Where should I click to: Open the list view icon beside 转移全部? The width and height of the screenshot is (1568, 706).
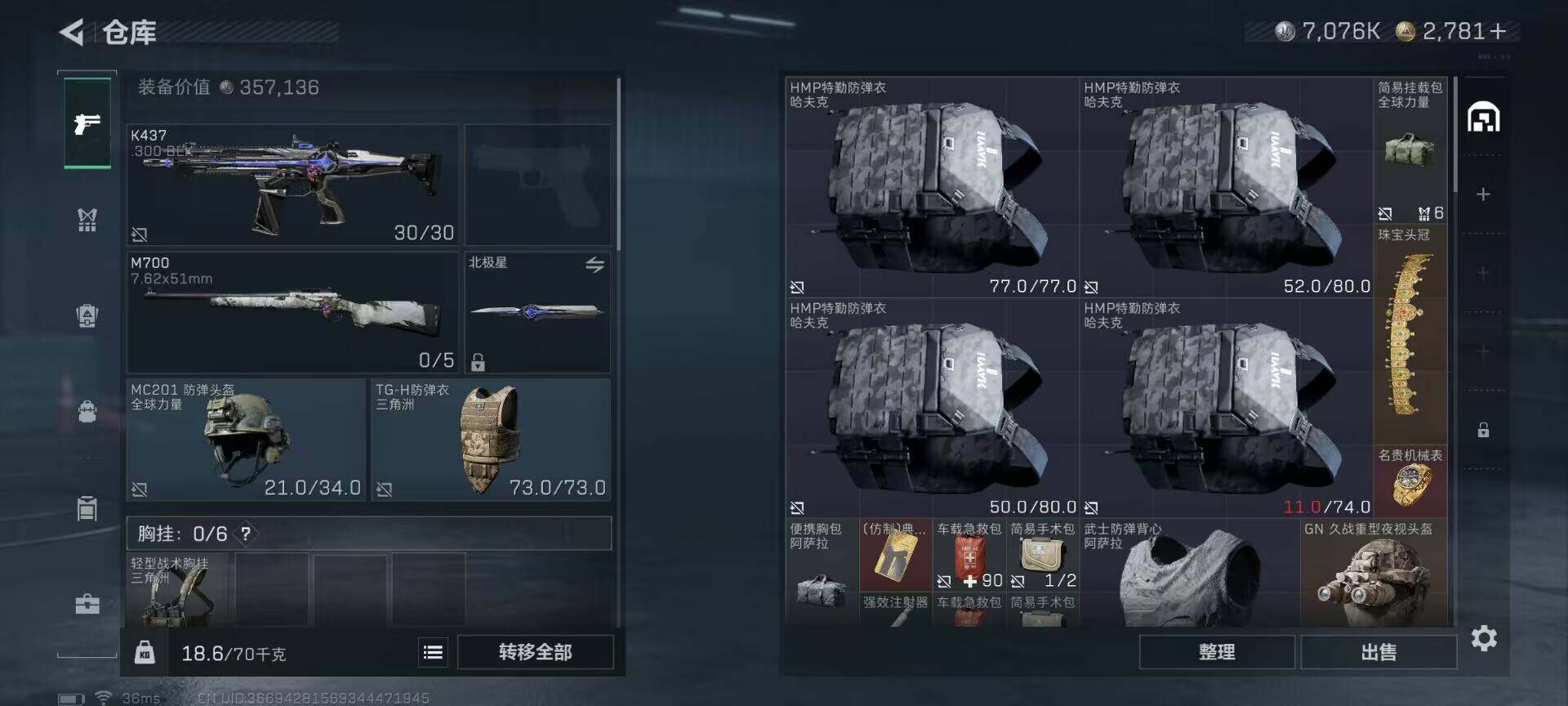click(433, 652)
